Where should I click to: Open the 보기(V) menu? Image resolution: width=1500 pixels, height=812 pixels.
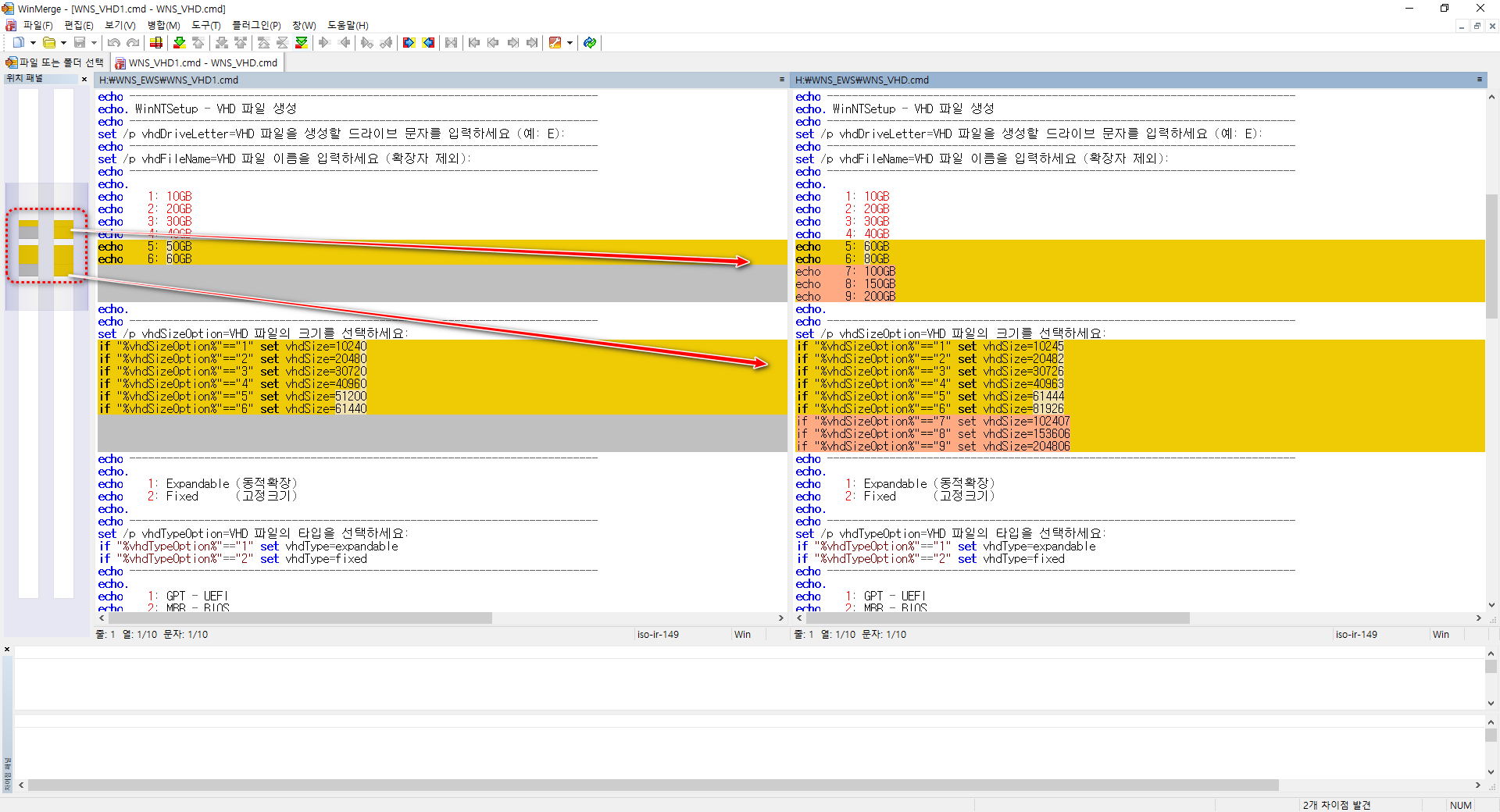(120, 26)
